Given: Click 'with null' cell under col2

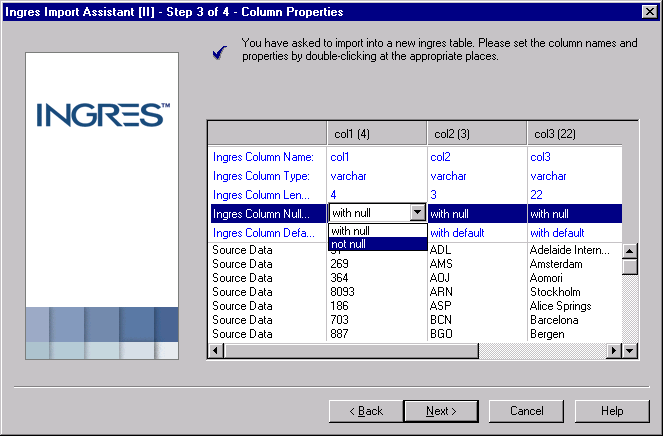Looking at the screenshot, I should tap(477, 214).
